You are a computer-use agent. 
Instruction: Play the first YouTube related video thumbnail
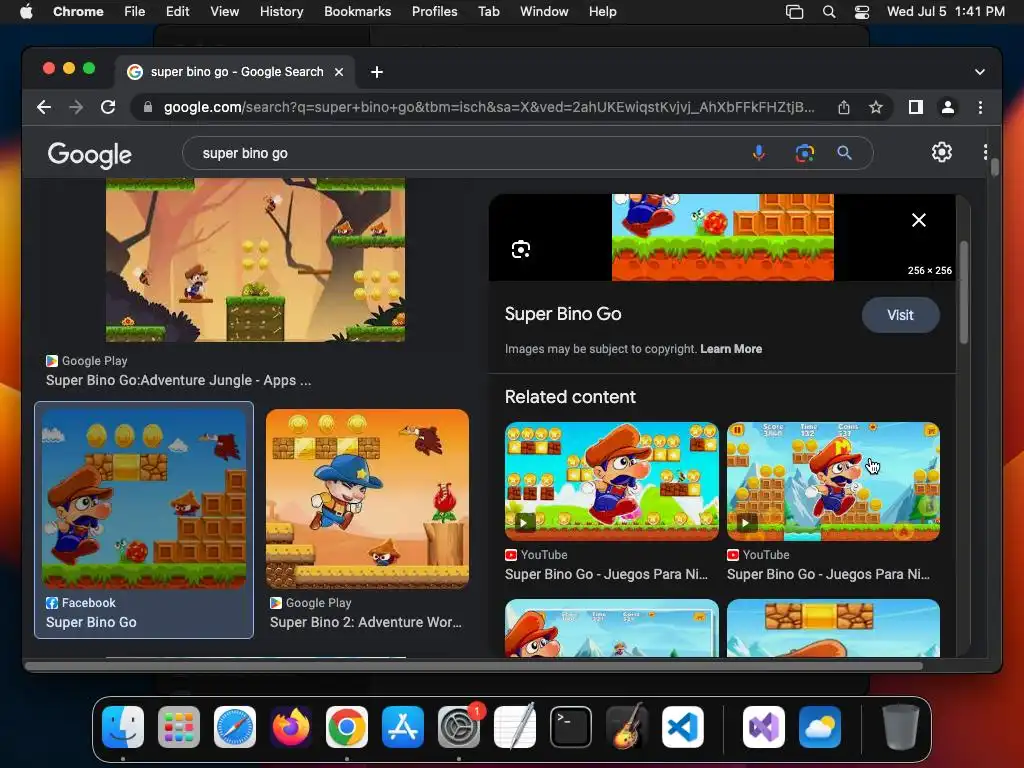[611, 481]
